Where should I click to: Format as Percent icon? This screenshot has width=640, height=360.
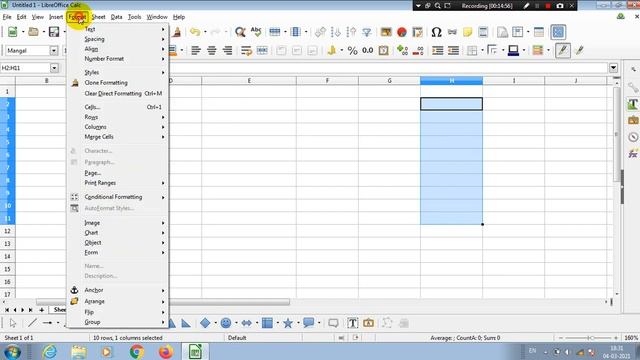(352, 50)
